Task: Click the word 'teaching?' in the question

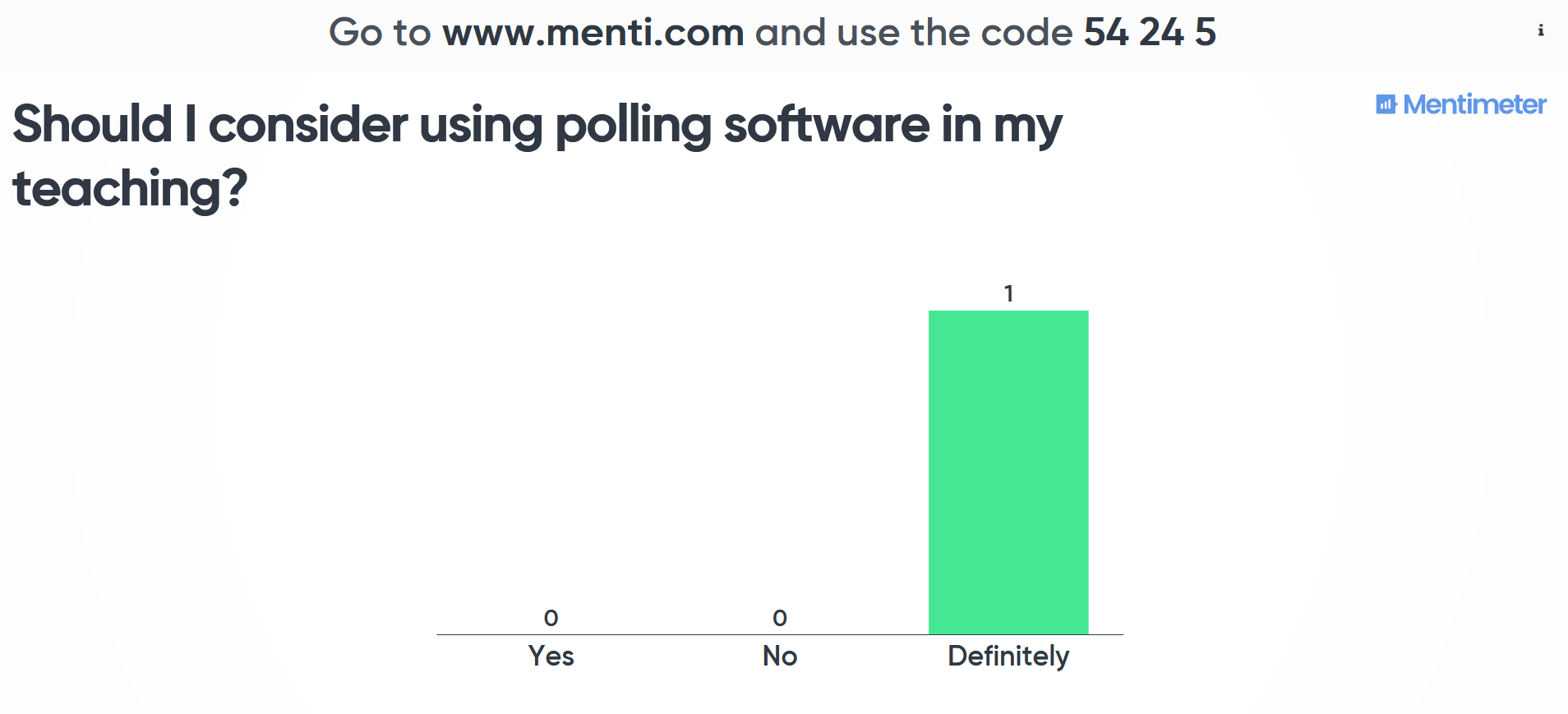Action: [130, 189]
